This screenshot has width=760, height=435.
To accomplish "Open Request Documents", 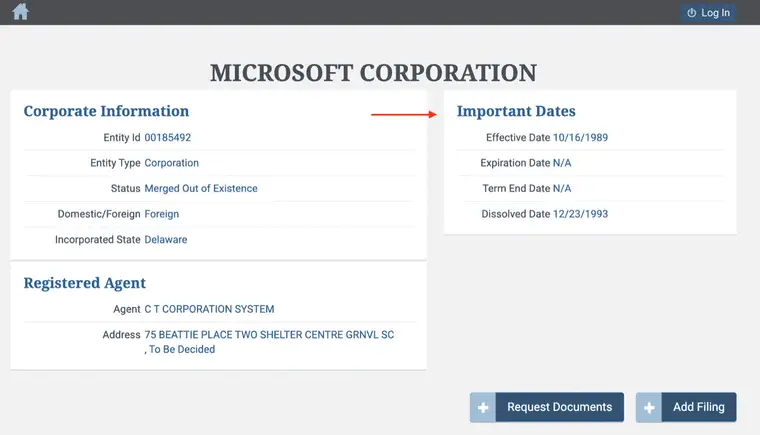I will (559, 407).
